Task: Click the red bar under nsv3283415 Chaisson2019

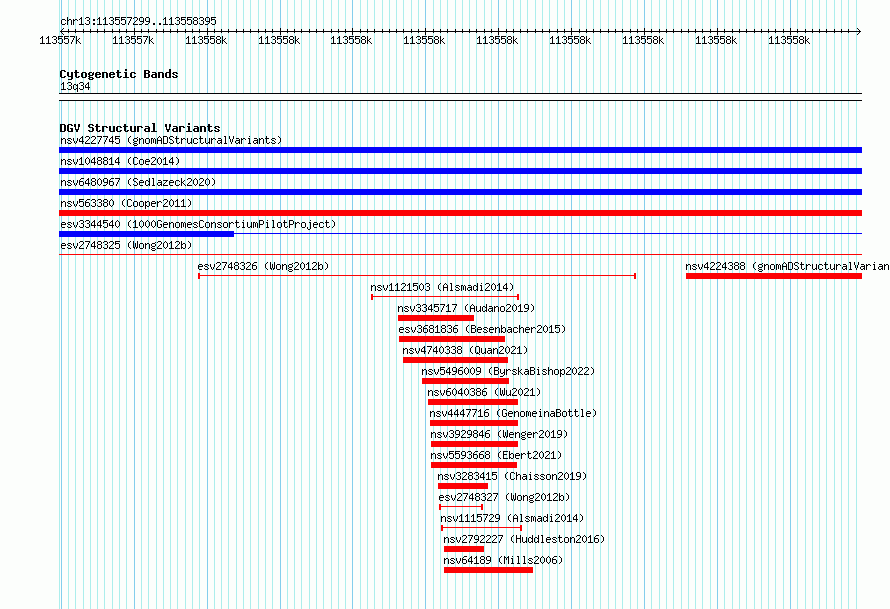Action: pyautogui.click(x=463, y=486)
